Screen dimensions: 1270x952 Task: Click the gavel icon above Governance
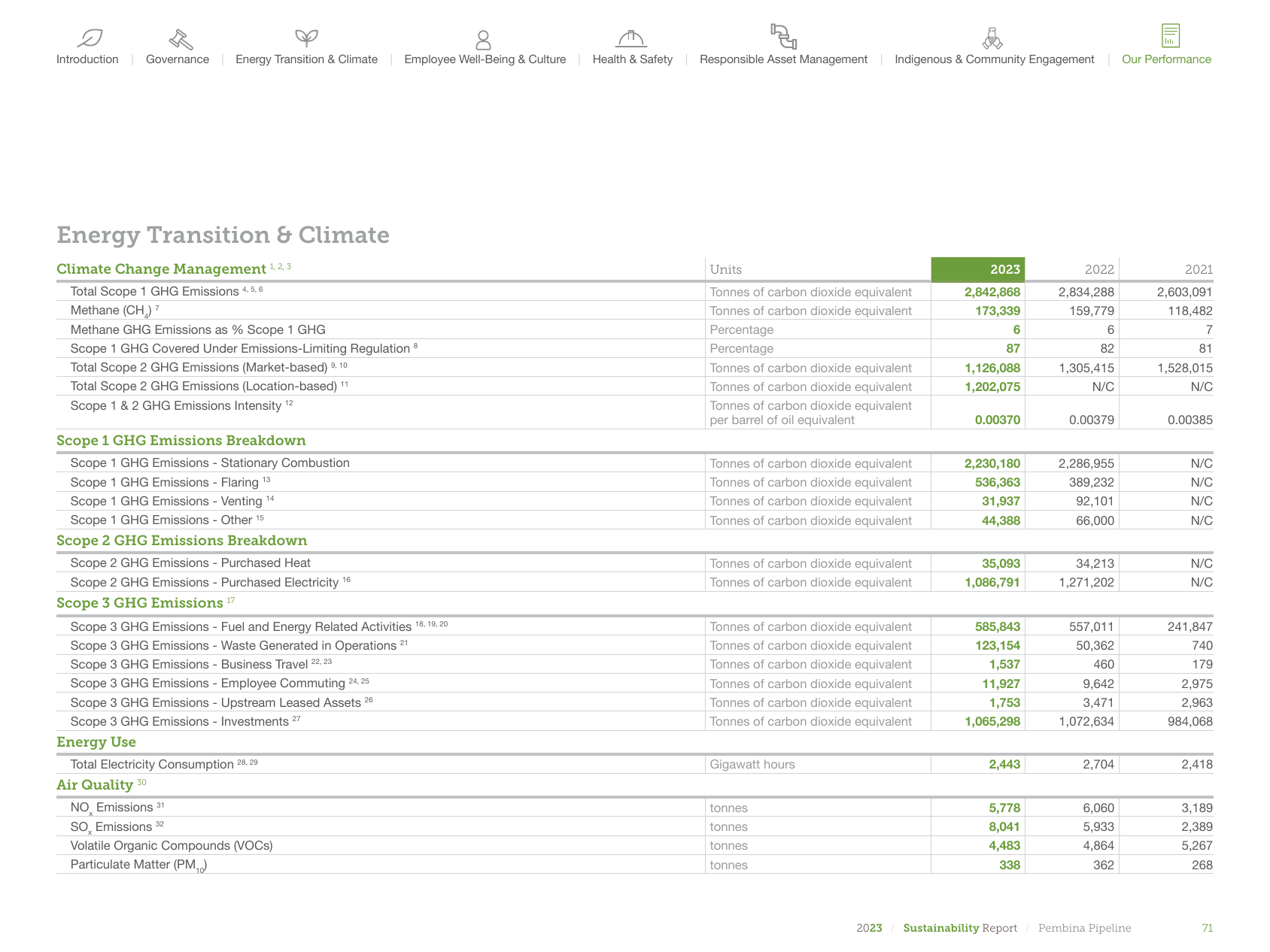click(181, 38)
